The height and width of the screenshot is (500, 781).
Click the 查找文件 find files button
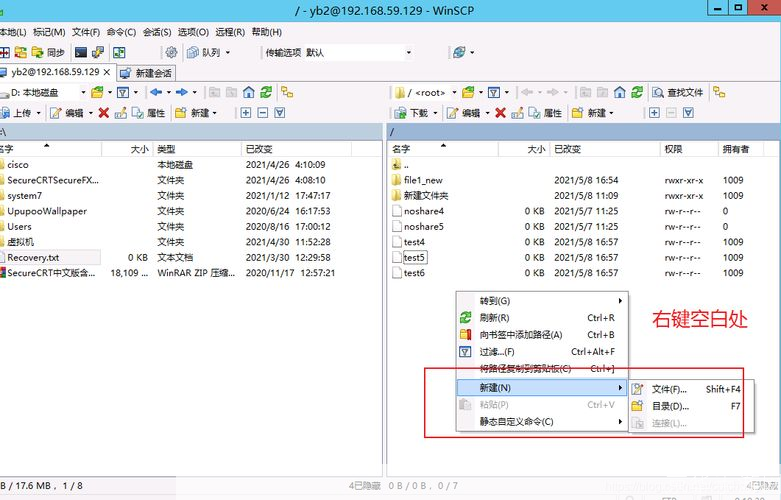pos(678,92)
